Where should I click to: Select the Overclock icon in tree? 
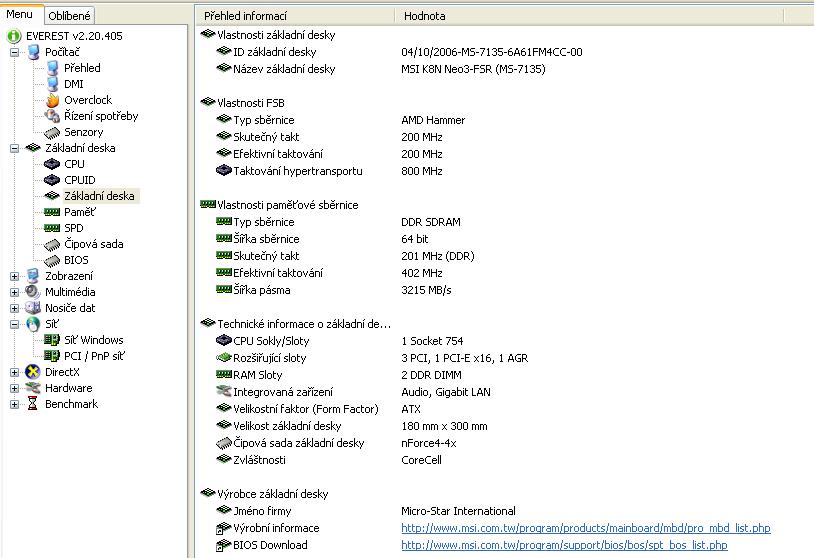tap(52, 100)
